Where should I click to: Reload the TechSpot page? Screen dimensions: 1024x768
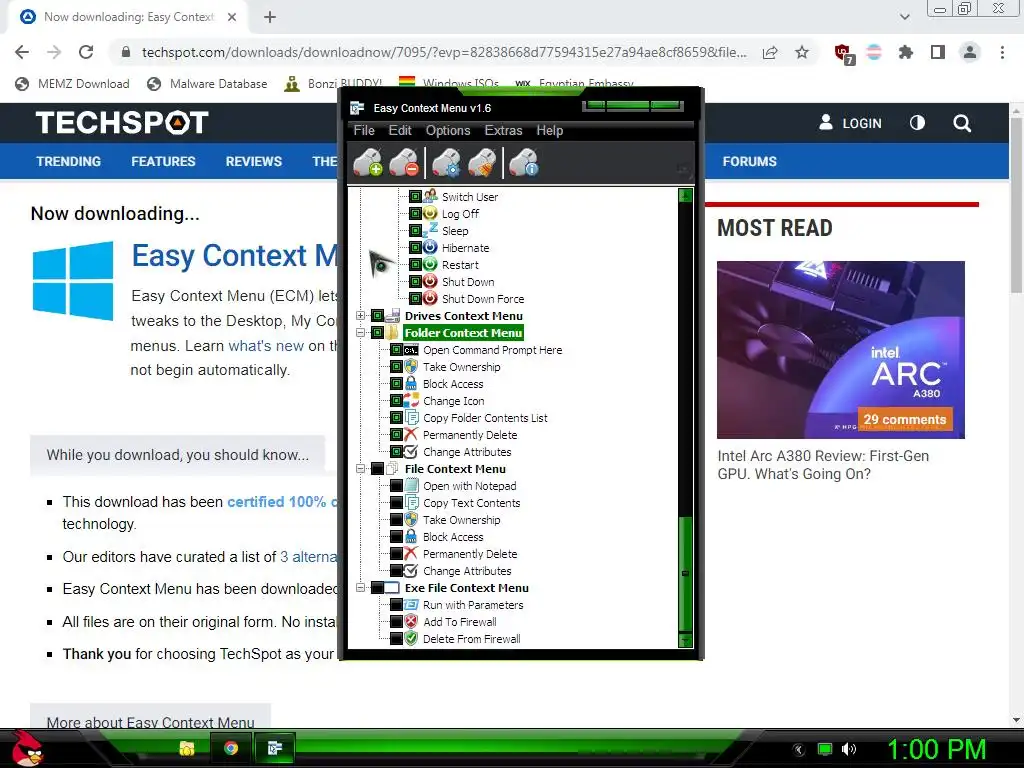tap(86, 52)
